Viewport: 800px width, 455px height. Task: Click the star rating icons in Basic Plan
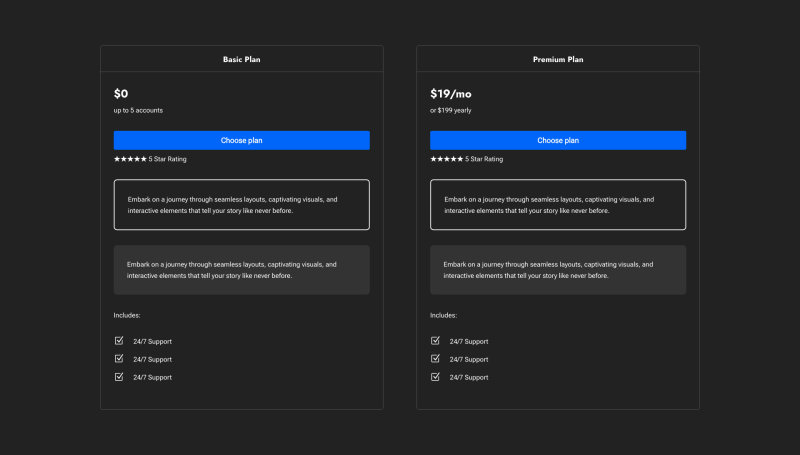click(x=130, y=159)
